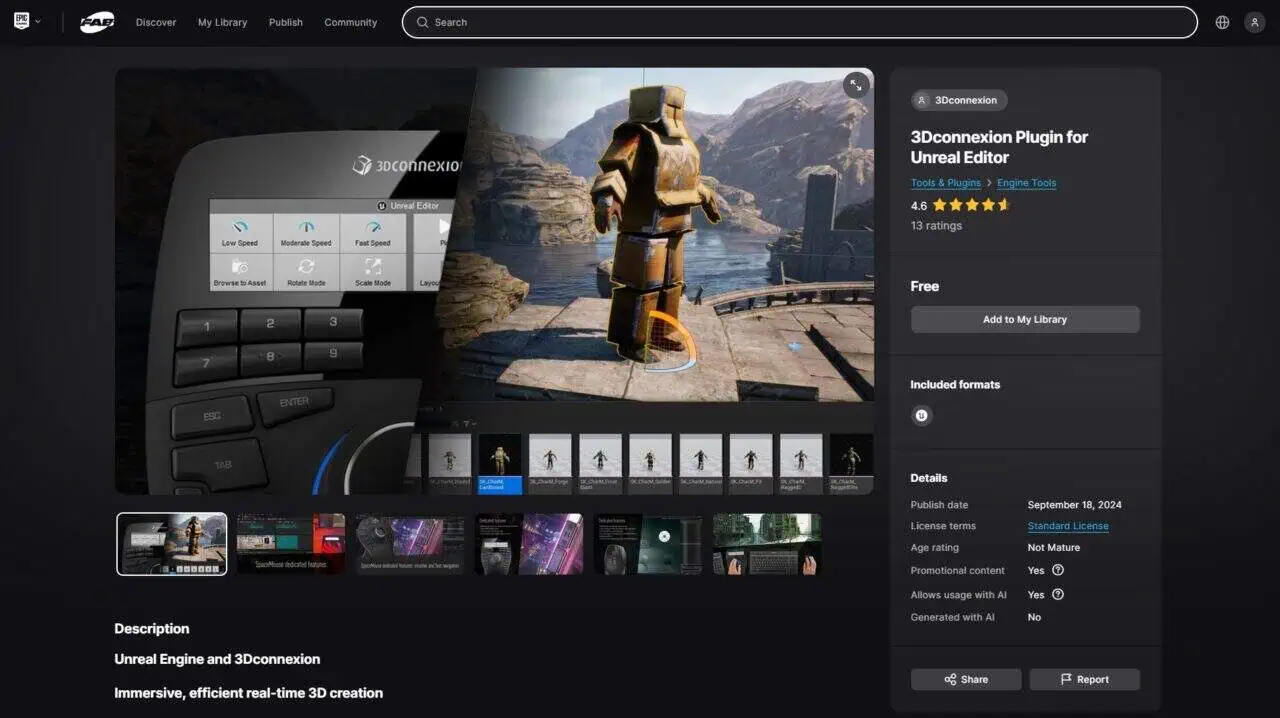Click the large robot preview image
Screen dimensions: 1280x718
click(x=494, y=281)
